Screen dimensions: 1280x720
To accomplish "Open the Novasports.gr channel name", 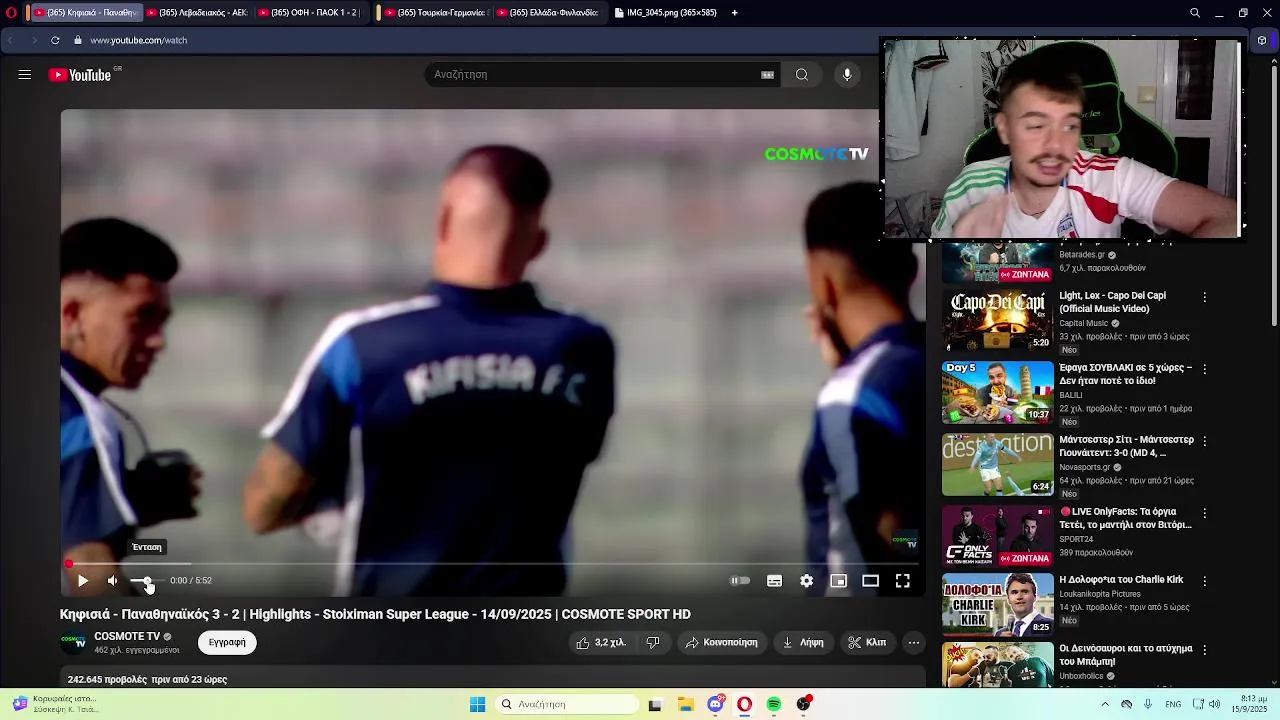I will coord(1085,467).
